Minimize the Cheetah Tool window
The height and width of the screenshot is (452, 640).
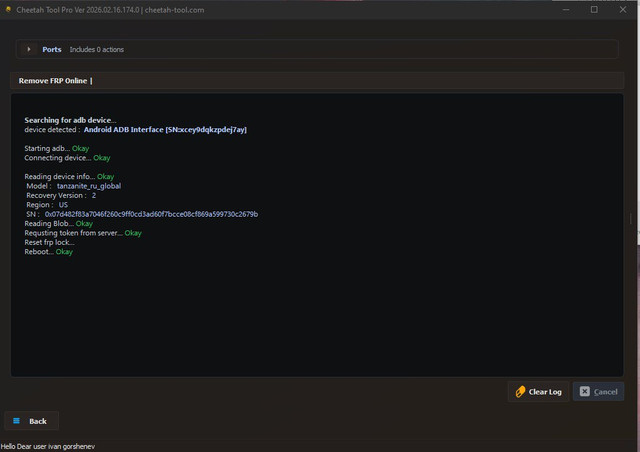tap(567, 9)
